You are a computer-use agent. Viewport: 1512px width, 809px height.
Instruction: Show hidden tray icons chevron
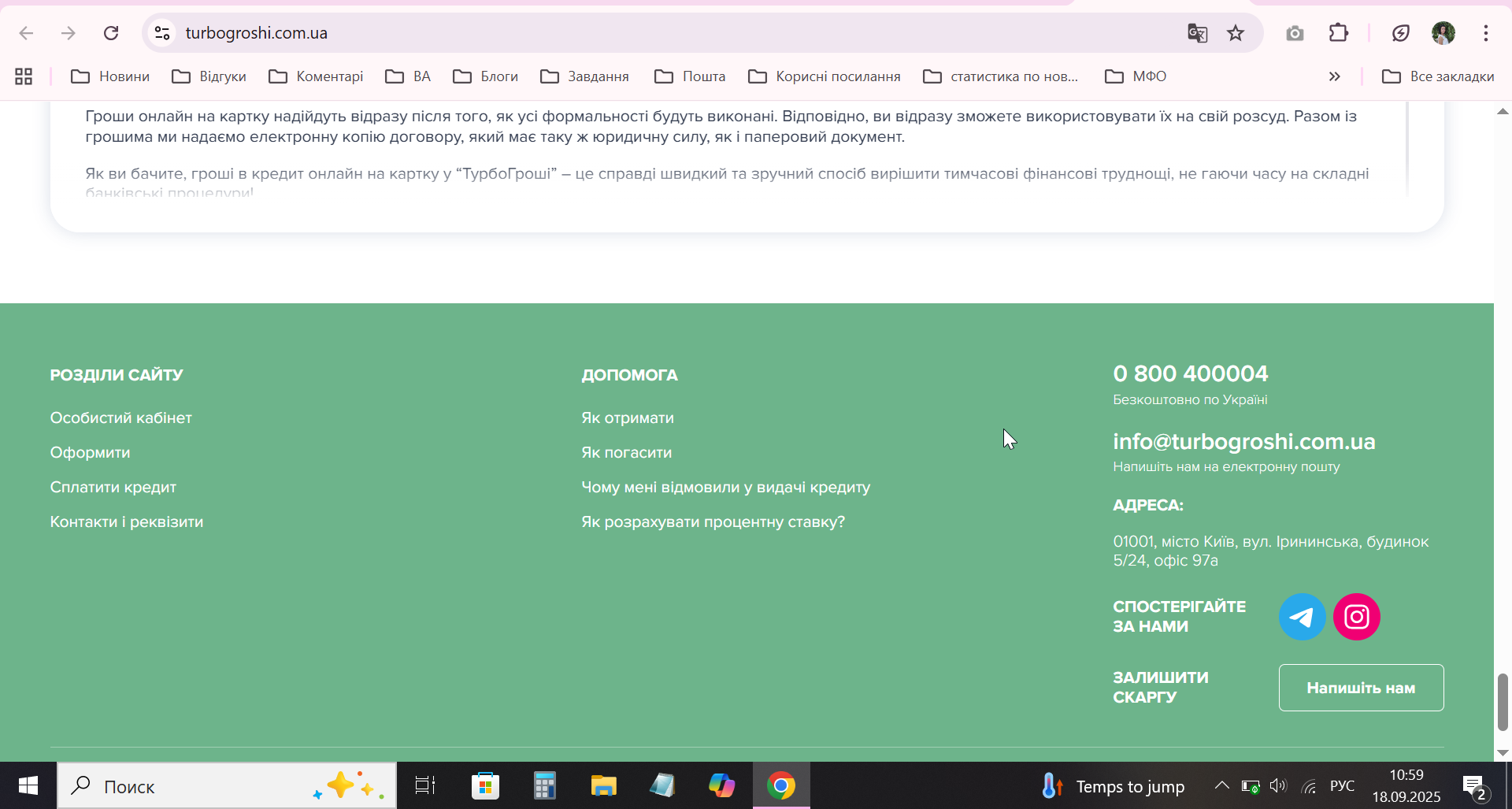tap(1221, 785)
